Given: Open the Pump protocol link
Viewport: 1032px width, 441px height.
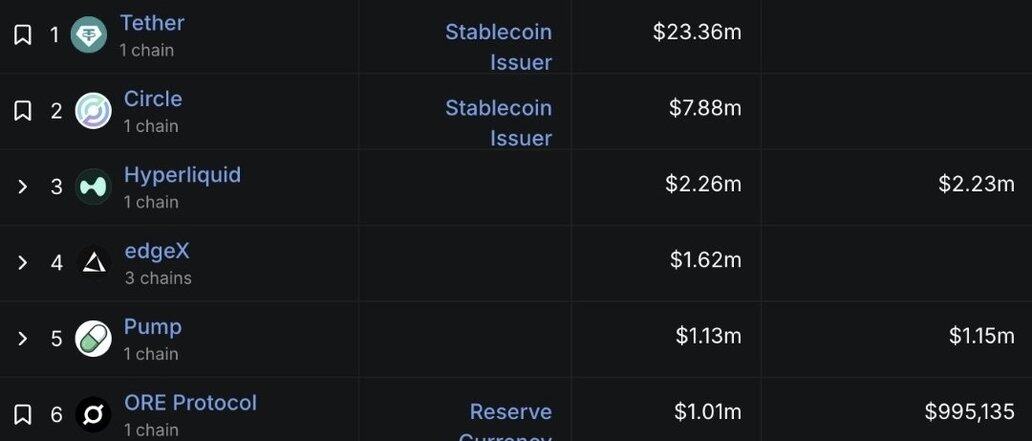Looking at the screenshot, I should coord(153,327).
